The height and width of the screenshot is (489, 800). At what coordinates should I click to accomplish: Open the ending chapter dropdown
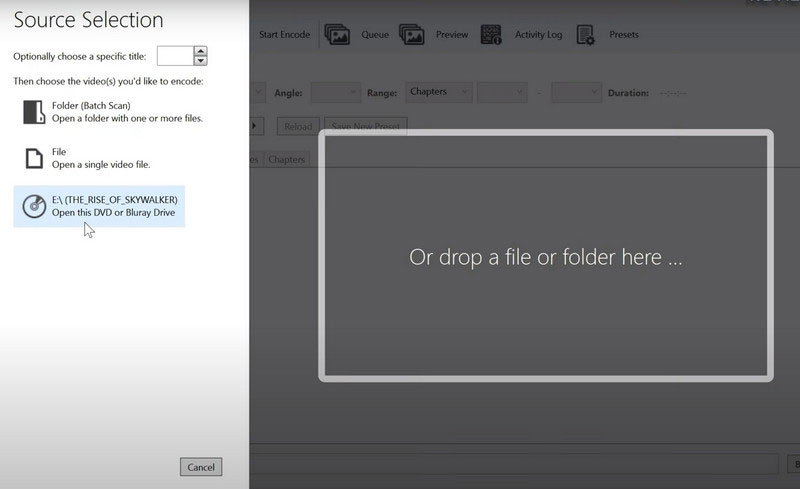[x=576, y=92]
